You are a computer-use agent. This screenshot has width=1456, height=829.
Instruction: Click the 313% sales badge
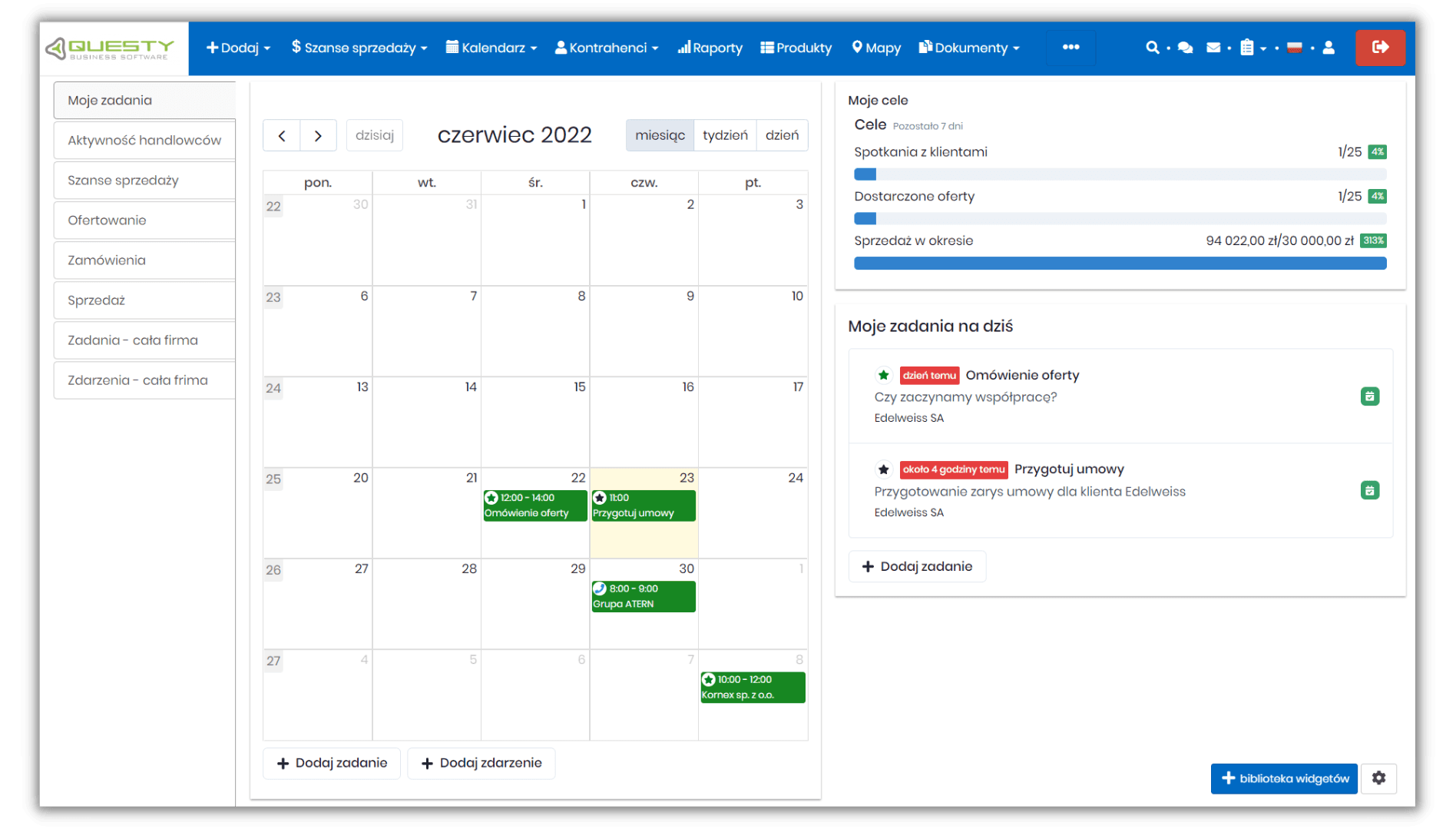pos(1372,240)
